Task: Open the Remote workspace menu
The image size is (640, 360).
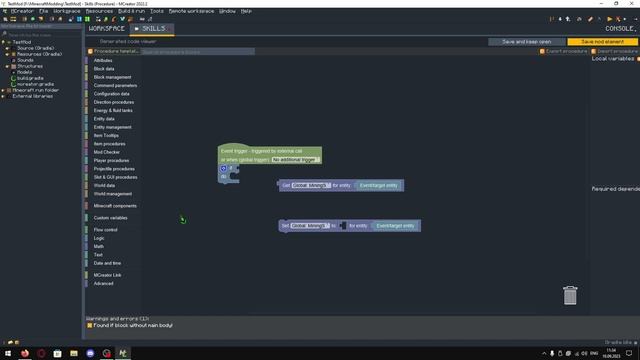Action: (191, 11)
